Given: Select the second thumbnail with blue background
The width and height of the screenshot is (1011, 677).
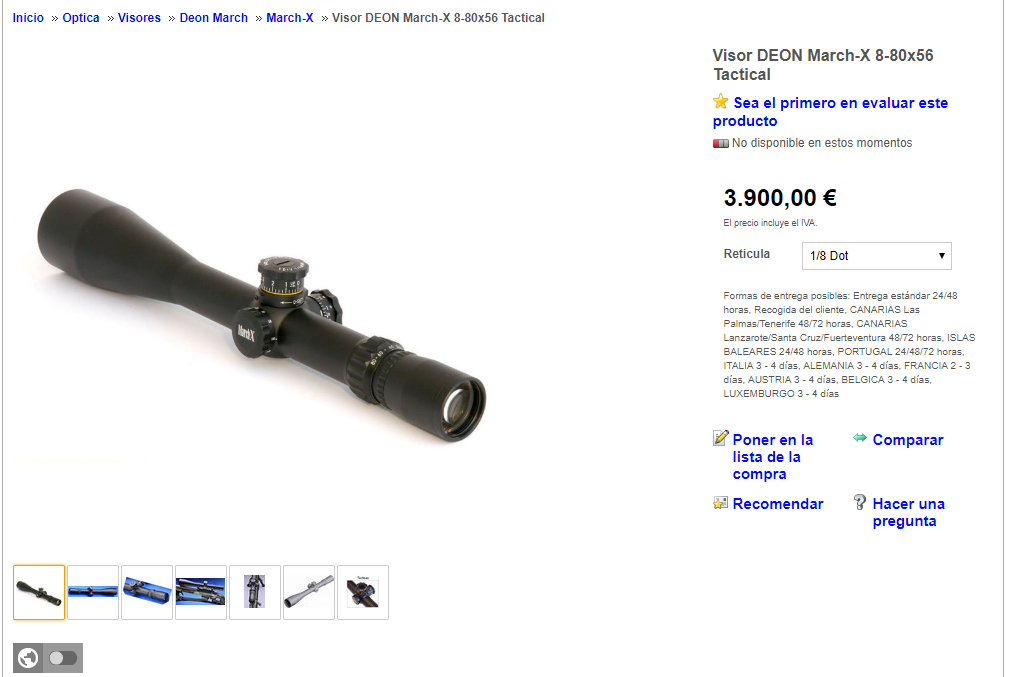Looking at the screenshot, I should (x=93, y=593).
